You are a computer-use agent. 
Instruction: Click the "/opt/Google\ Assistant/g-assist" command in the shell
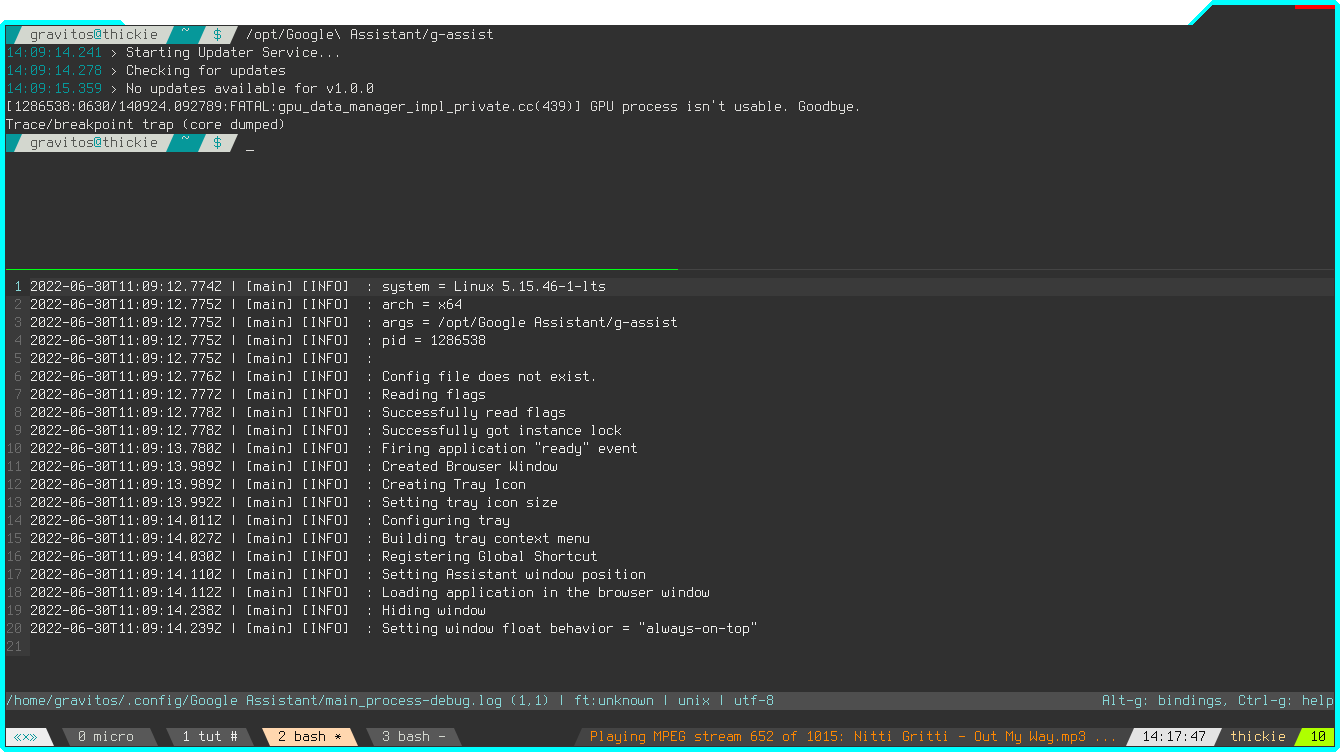[x=370, y=35]
